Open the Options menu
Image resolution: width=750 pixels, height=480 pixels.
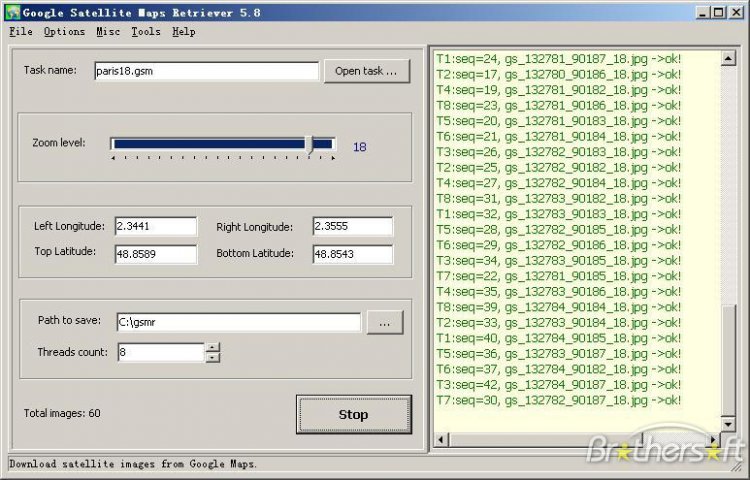click(64, 32)
